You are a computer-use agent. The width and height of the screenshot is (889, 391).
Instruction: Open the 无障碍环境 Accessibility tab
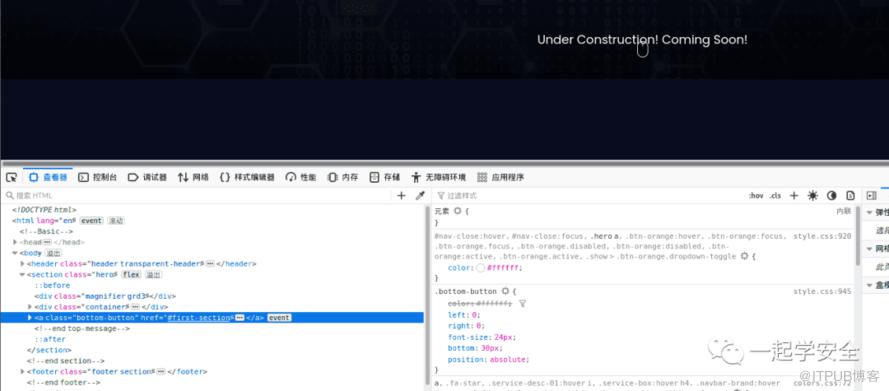pyautogui.click(x=439, y=177)
